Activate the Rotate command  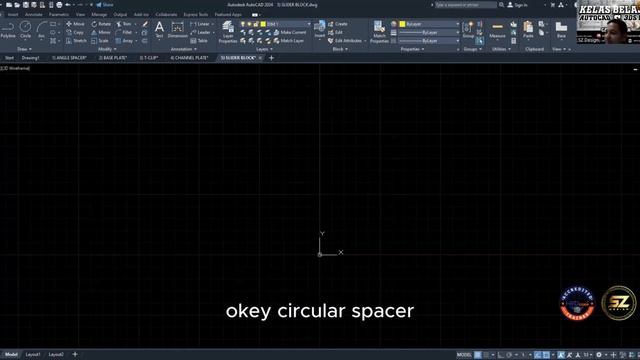(101, 24)
